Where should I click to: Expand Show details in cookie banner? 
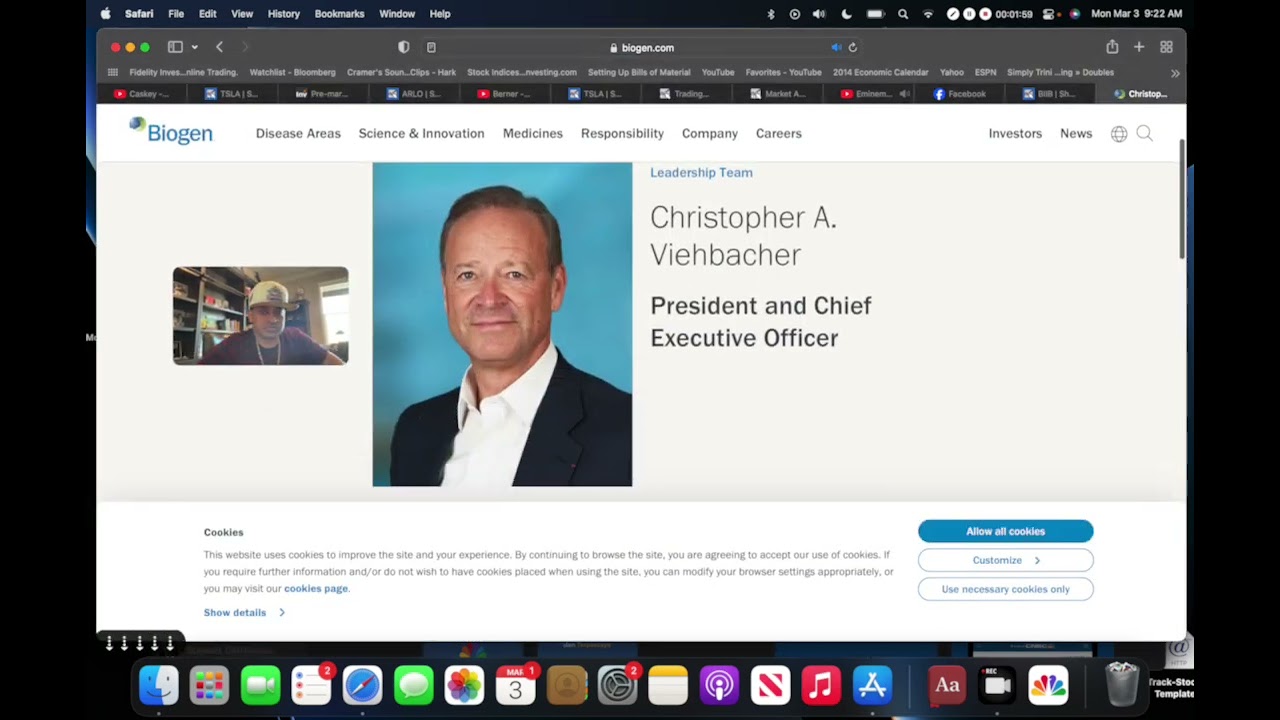(244, 612)
